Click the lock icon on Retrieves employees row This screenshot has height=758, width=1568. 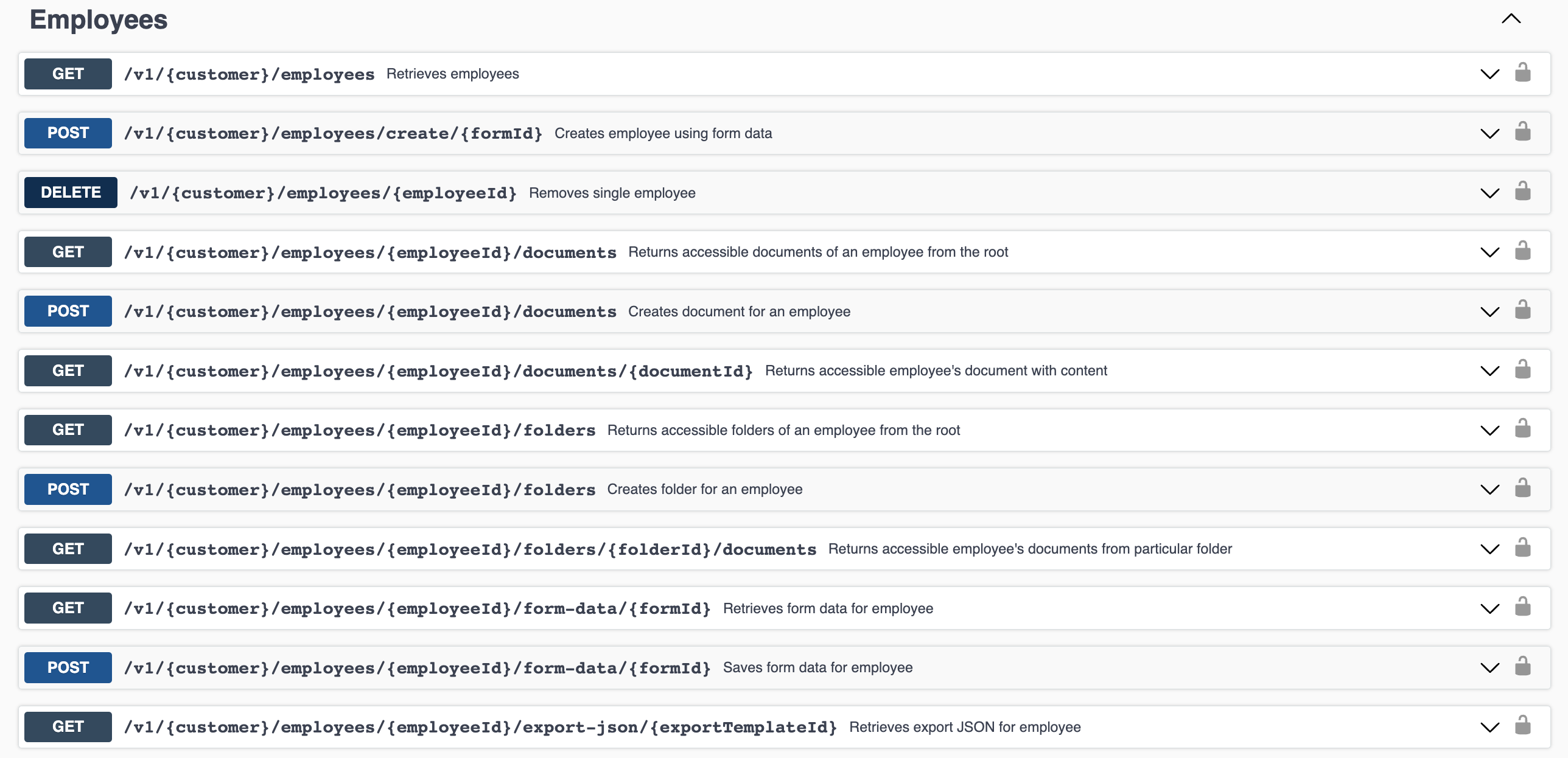tap(1522, 72)
